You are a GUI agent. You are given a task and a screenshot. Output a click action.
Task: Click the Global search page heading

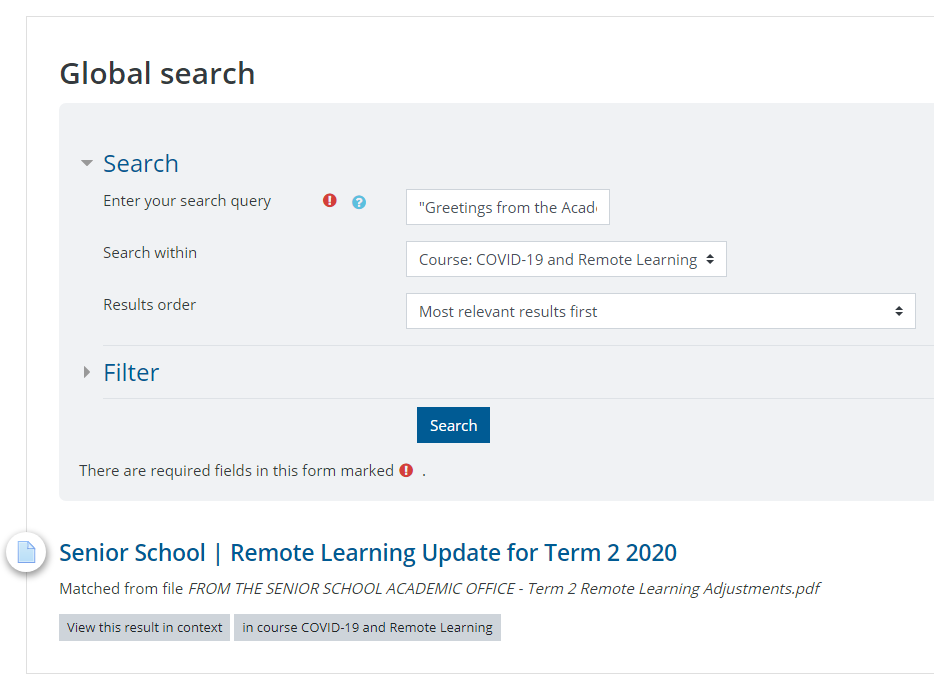(x=157, y=73)
